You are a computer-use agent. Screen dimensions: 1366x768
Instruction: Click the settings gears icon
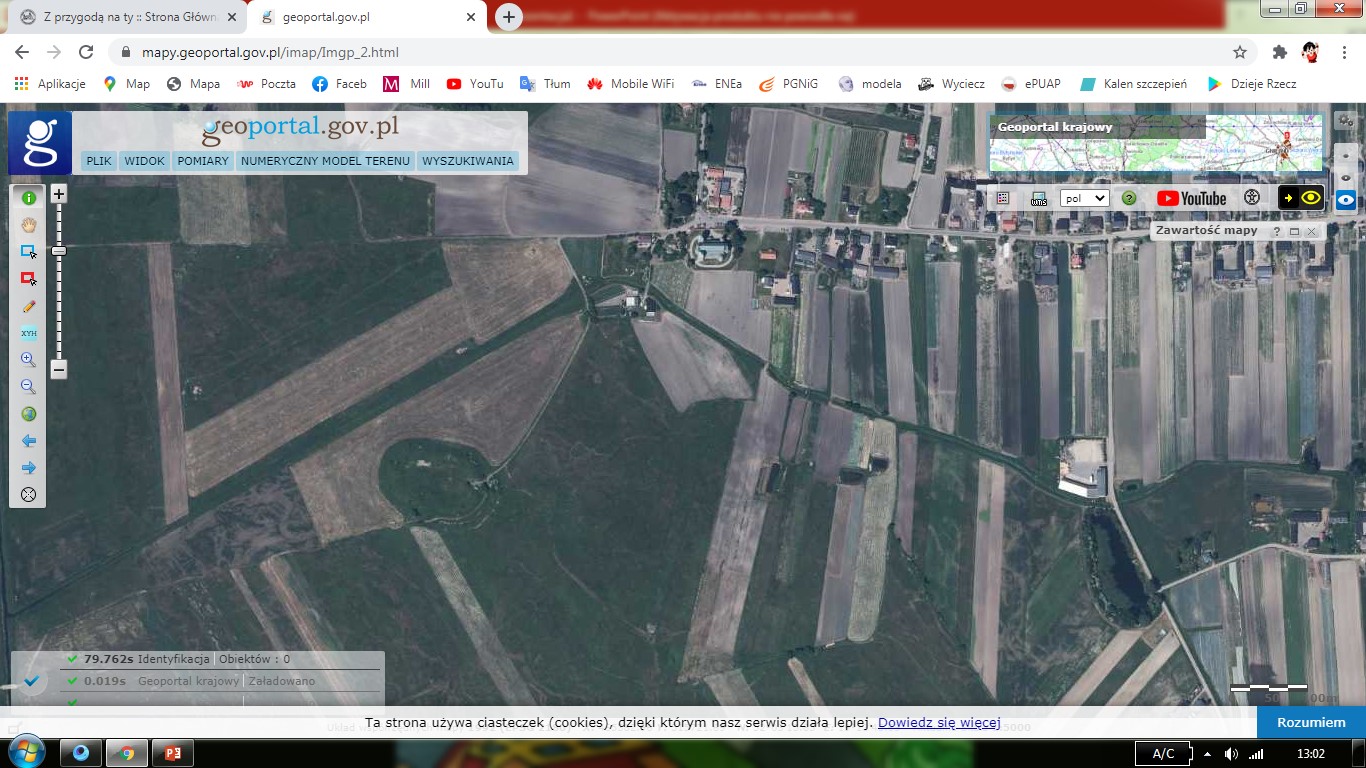[x=1346, y=120]
